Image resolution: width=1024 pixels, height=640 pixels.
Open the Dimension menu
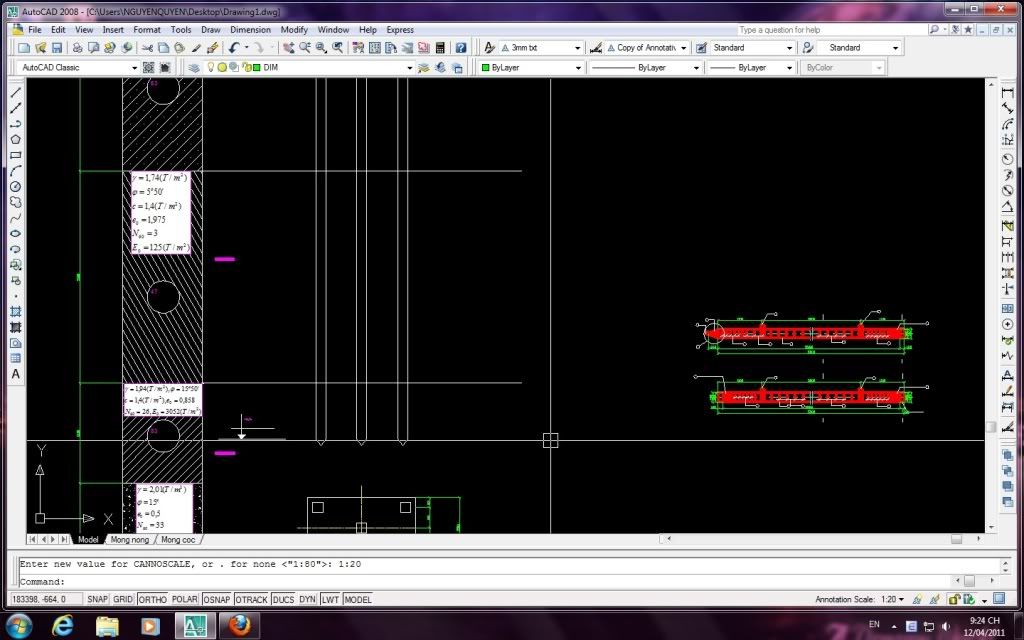[x=250, y=29]
